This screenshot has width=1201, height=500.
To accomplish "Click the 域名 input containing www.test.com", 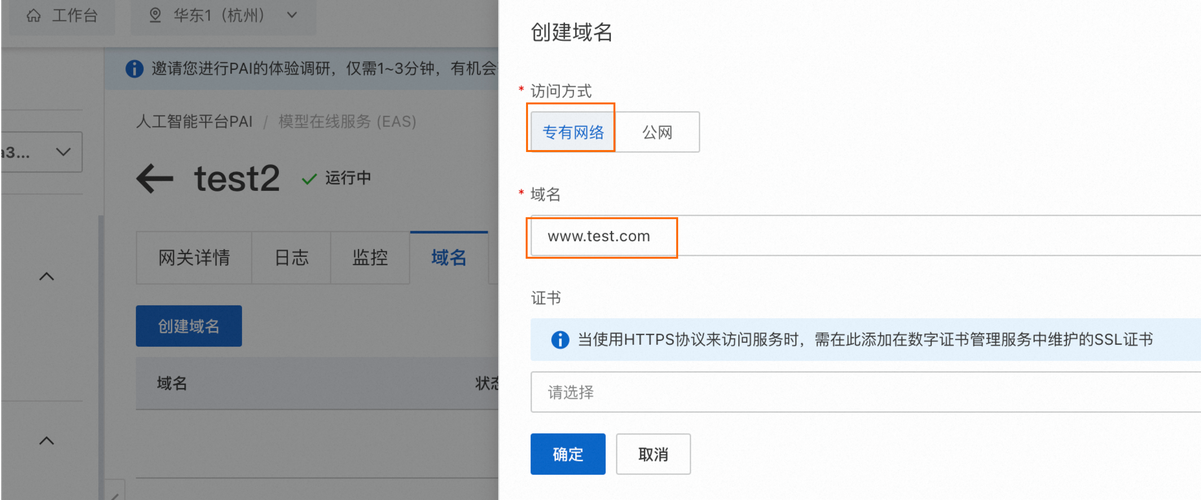I will tap(865, 237).
